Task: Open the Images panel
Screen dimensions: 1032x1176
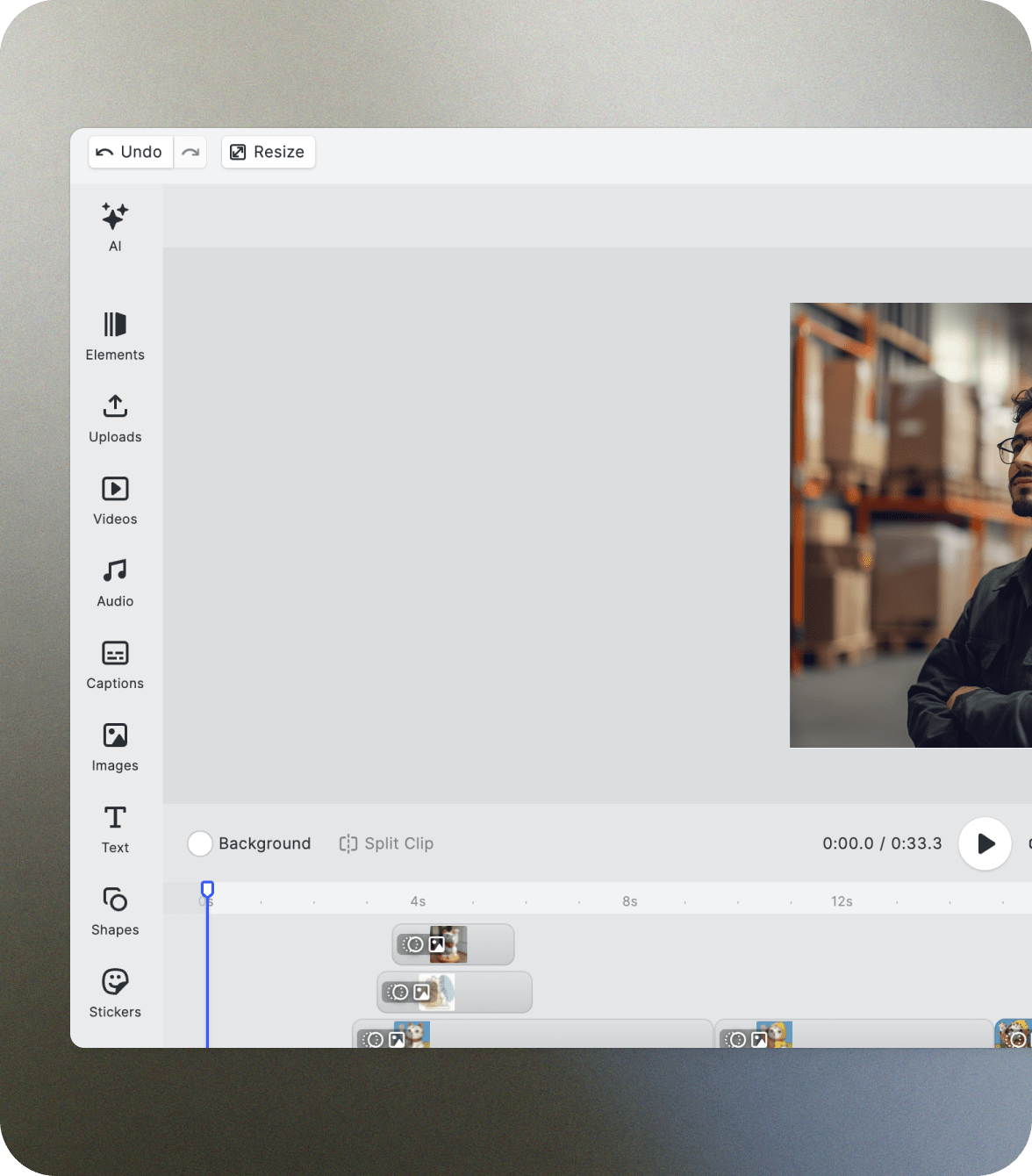Action: [x=115, y=747]
